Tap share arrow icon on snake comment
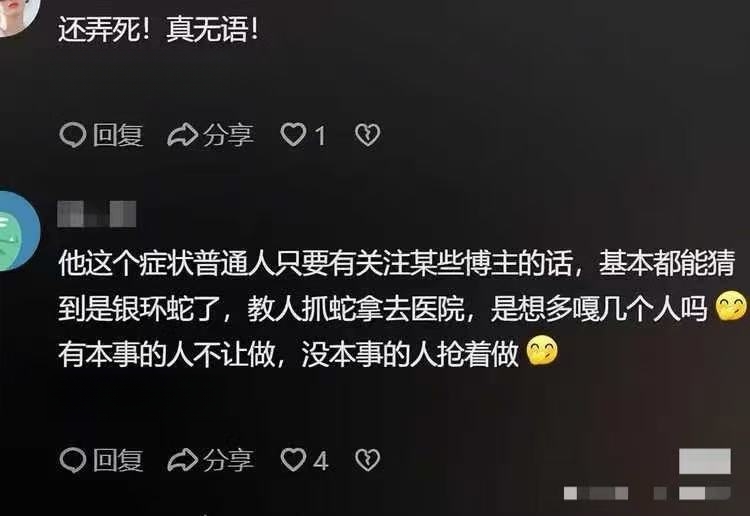The width and height of the screenshot is (750, 516). click(x=182, y=460)
